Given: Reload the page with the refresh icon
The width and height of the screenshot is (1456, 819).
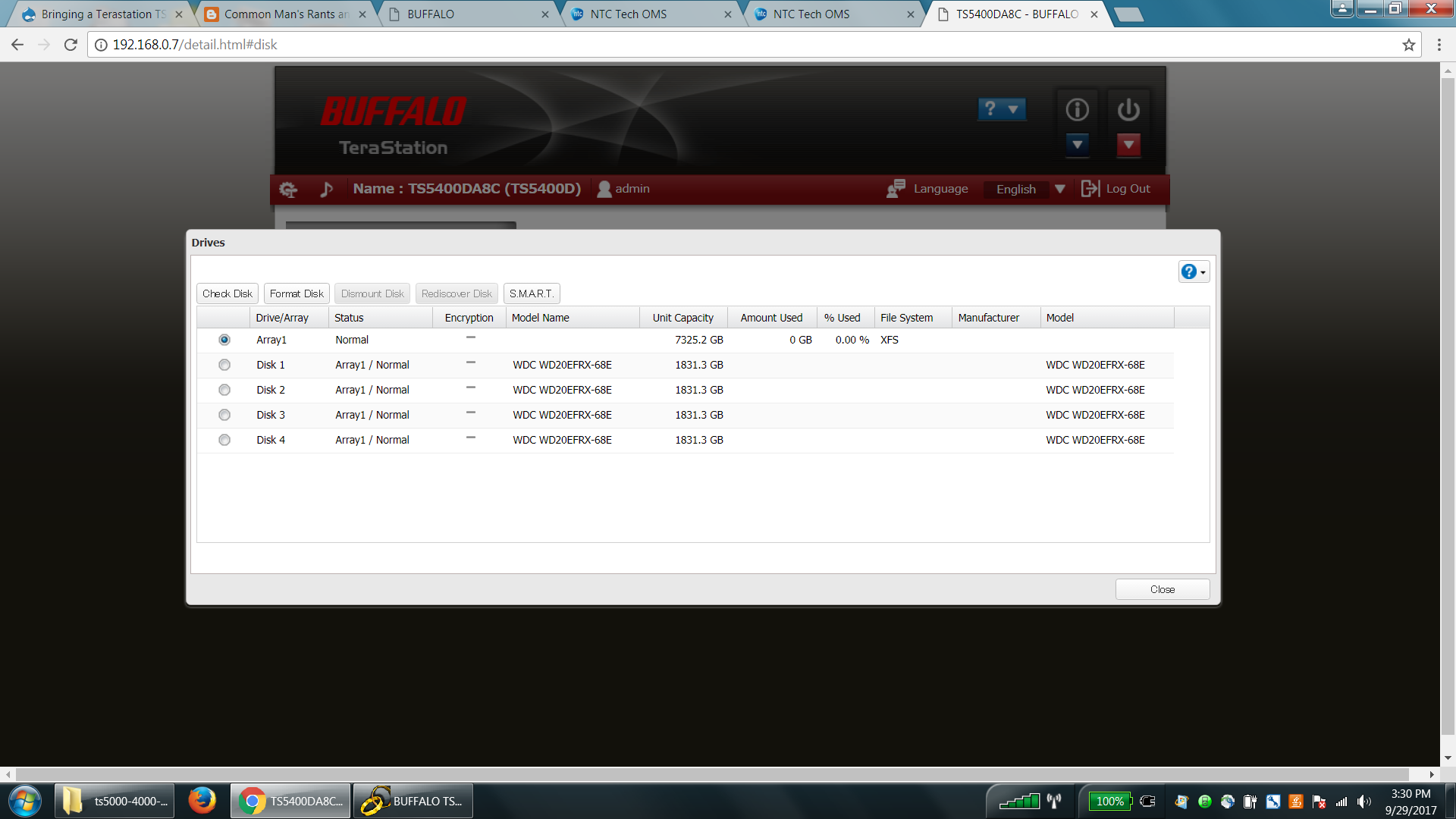Looking at the screenshot, I should [71, 45].
